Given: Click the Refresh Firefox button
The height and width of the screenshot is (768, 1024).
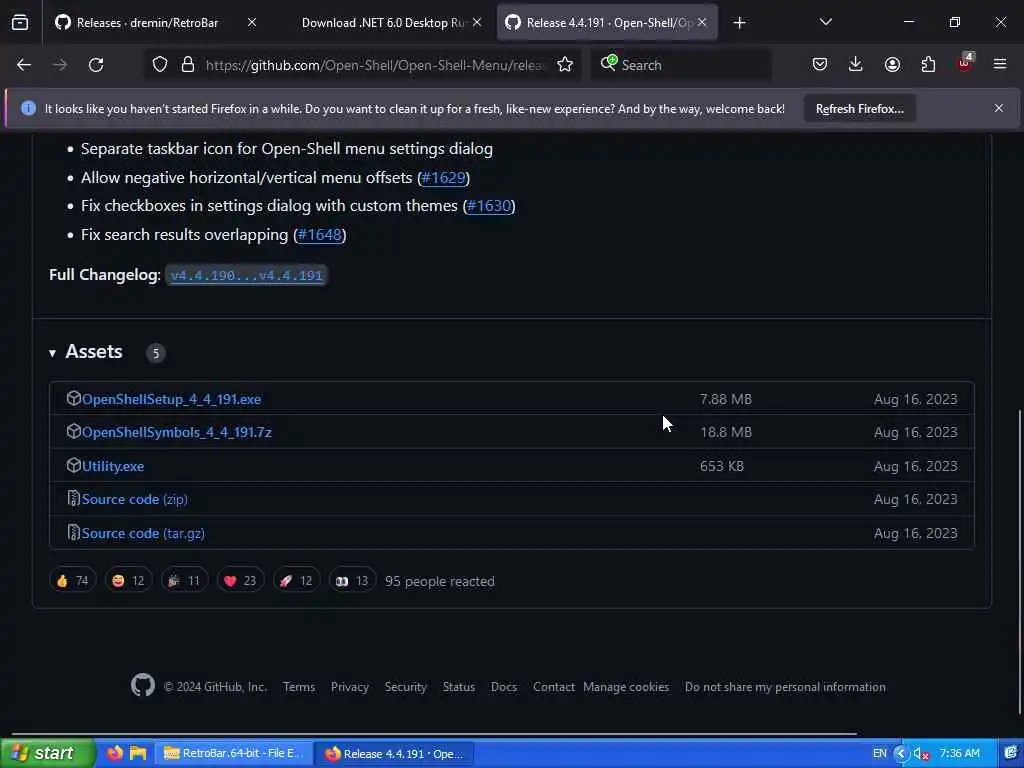Looking at the screenshot, I should (x=859, y=109).
